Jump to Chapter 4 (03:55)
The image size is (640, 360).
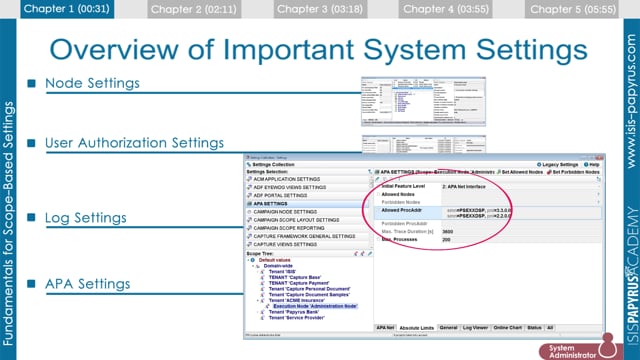click(x=446, y=9)
